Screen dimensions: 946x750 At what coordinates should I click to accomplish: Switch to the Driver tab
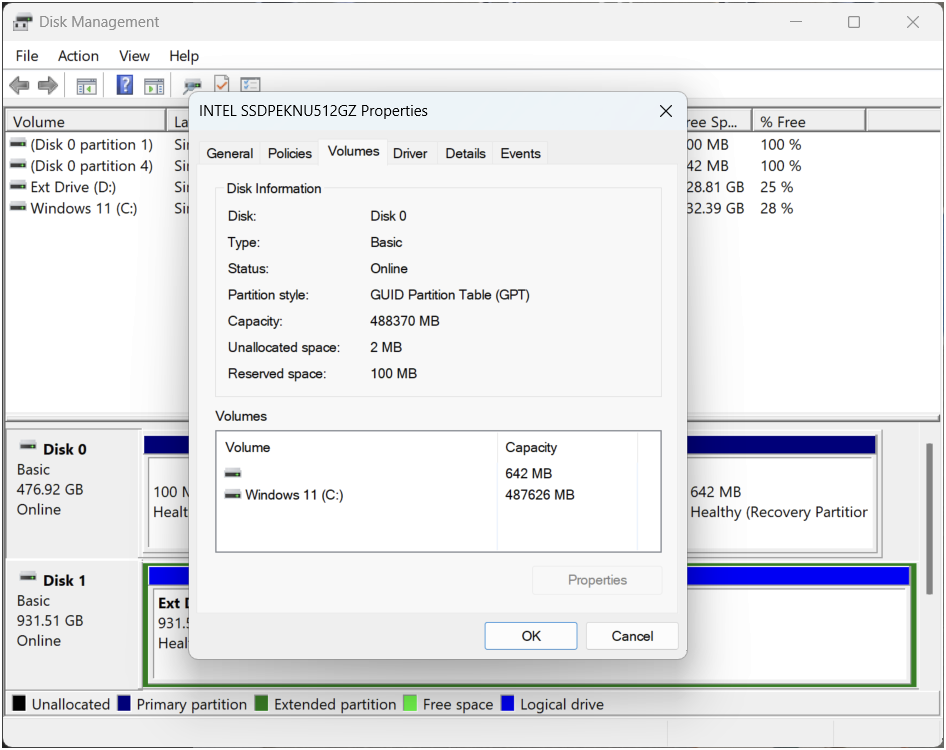(410, 153)
